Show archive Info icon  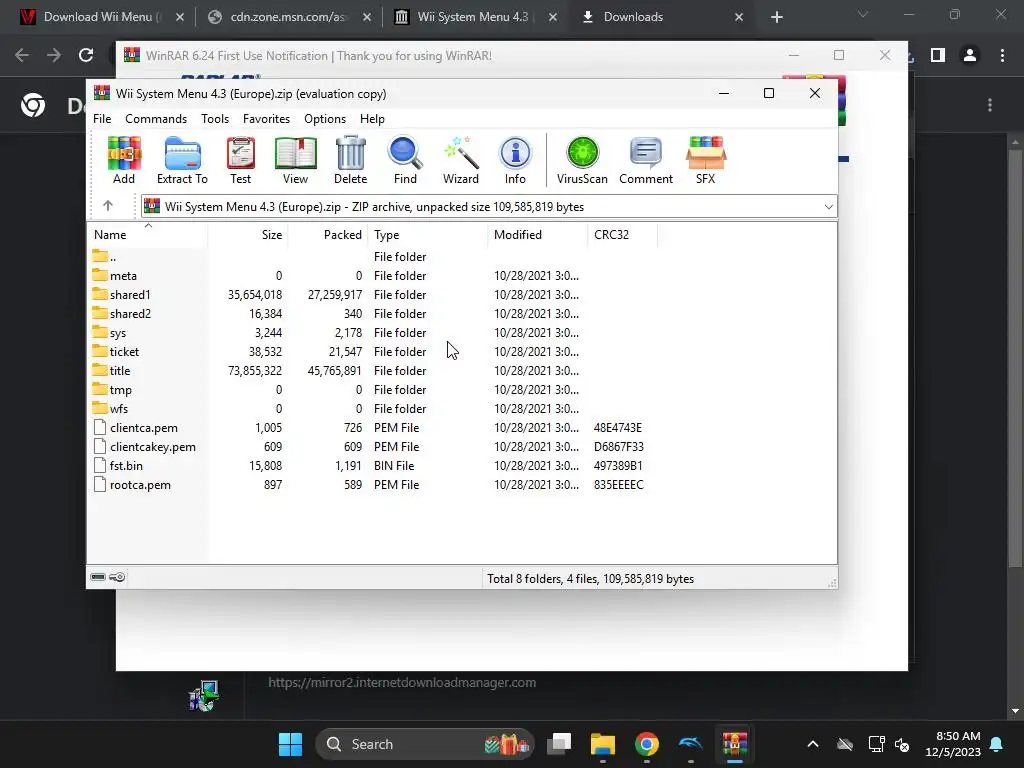[515, 161]
